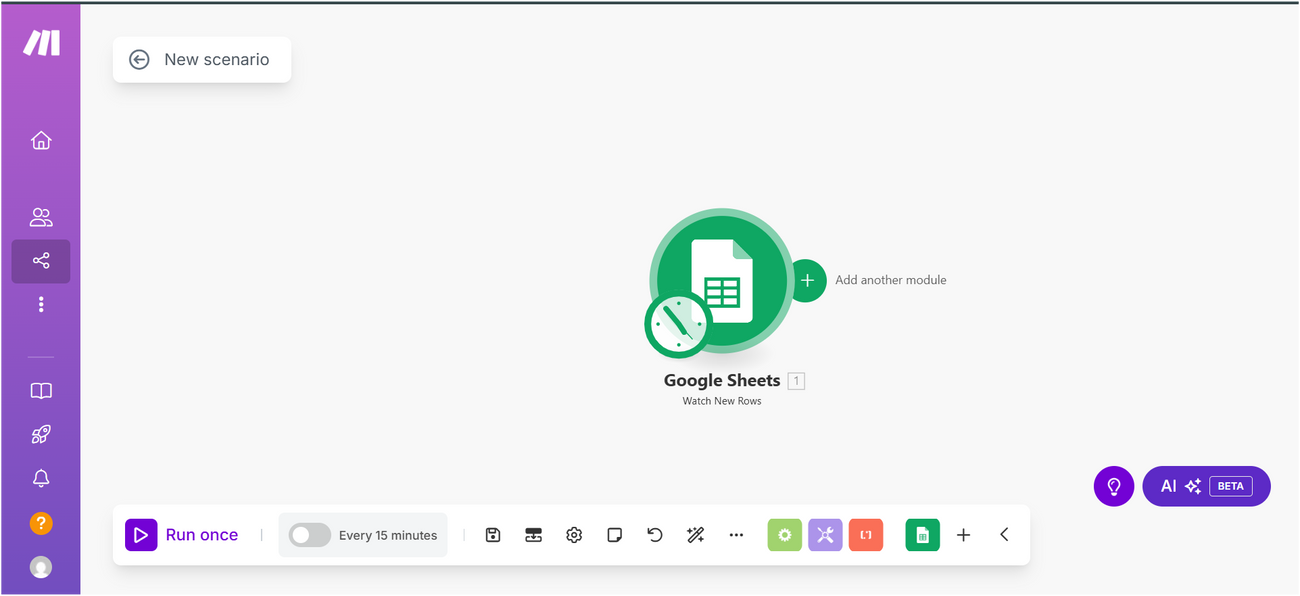Rename the New scenario title
The width and height of the screenshot is (1300, 596).
(217, 60)
